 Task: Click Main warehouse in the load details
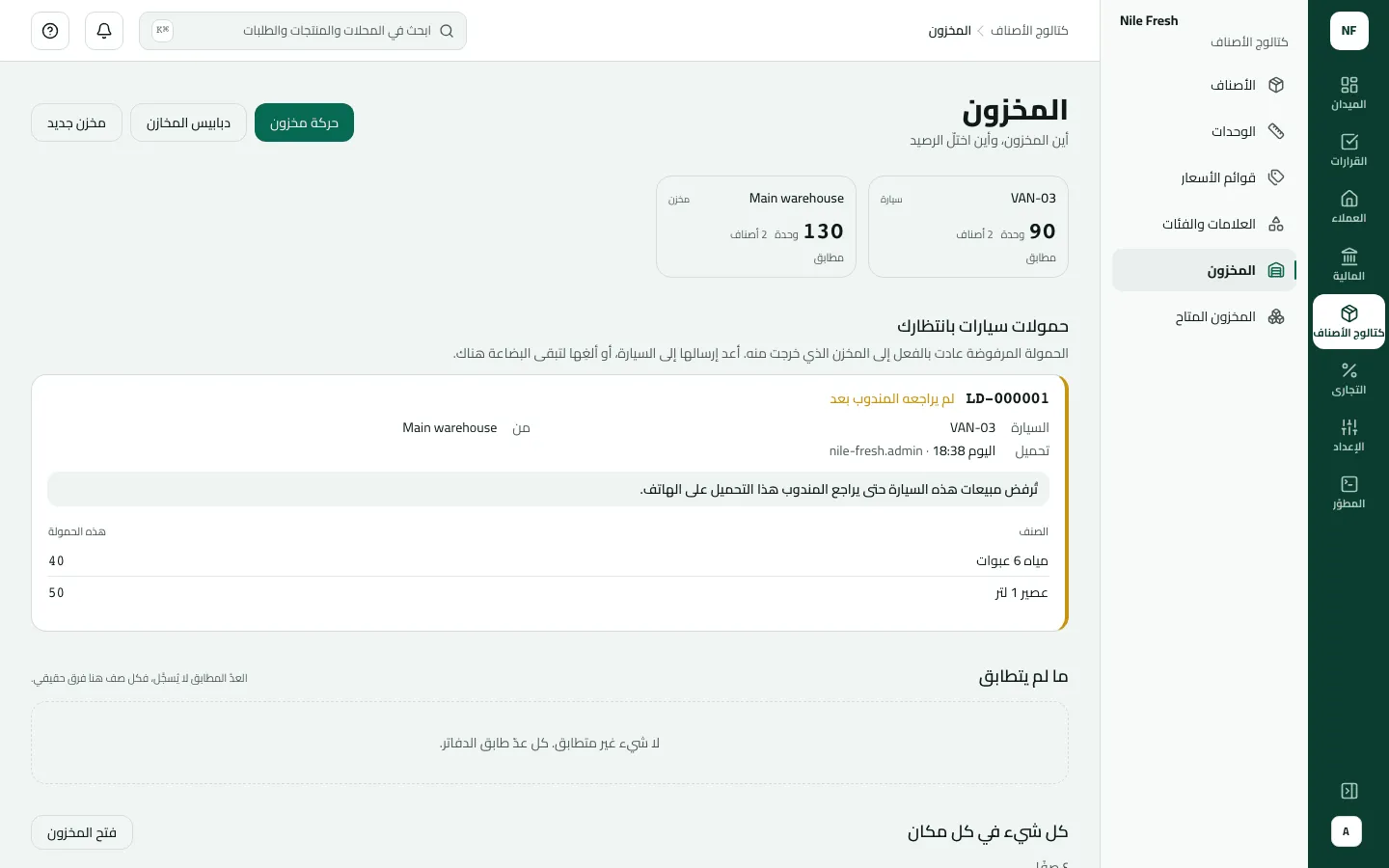tap(449, 427)
